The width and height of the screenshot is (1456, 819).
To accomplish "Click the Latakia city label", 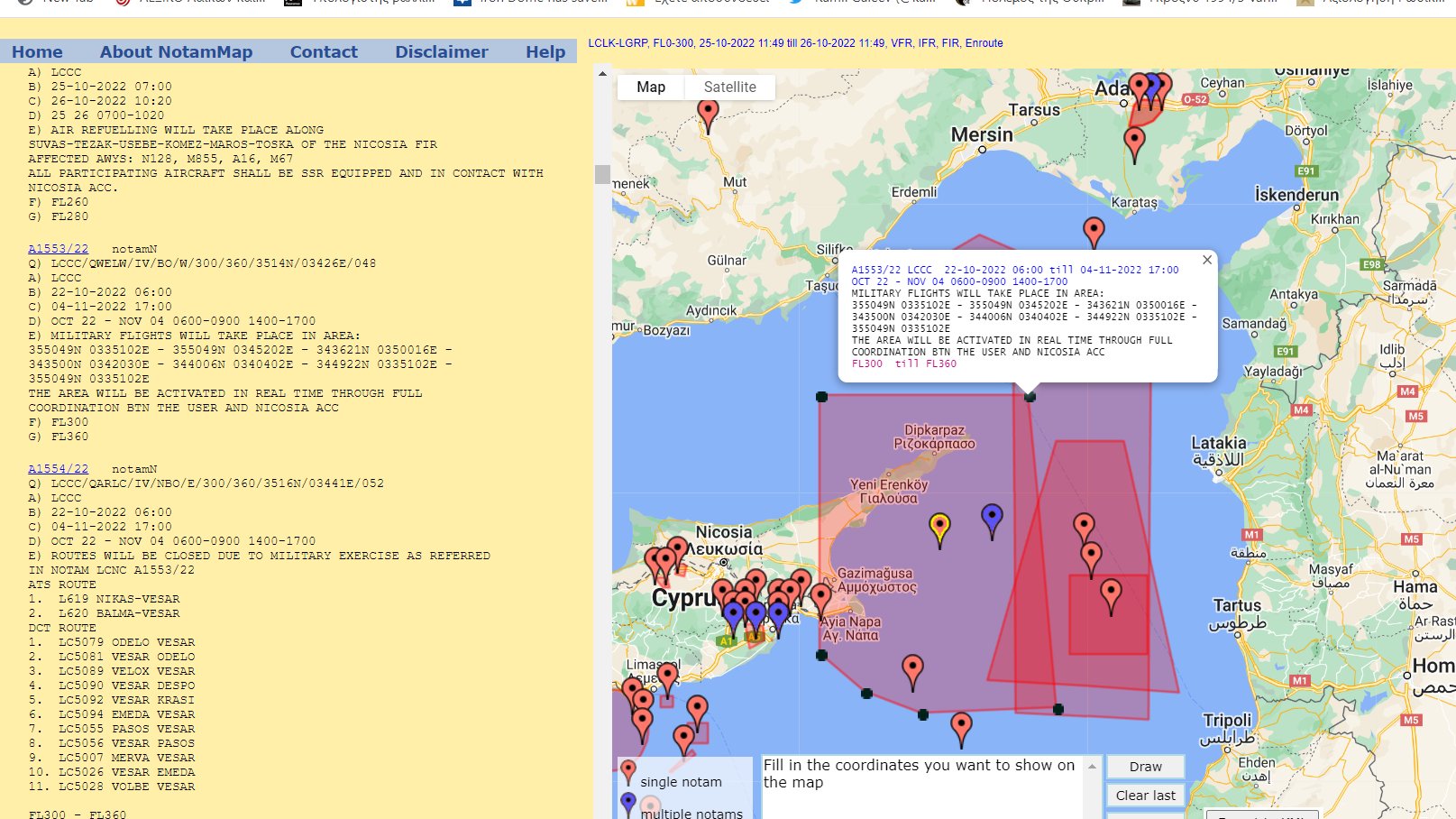I will (1218, 443).
